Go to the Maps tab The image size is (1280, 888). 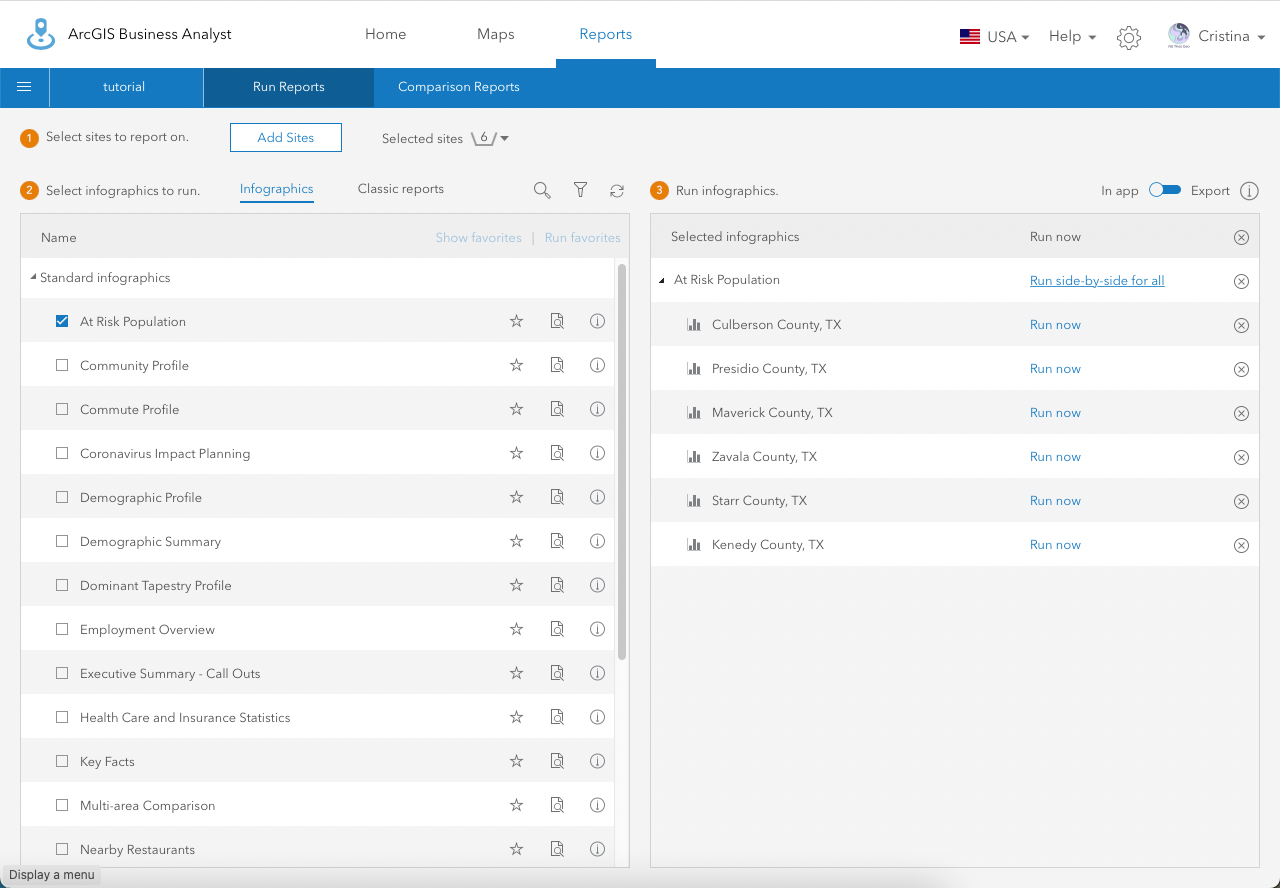click(496, 34)
